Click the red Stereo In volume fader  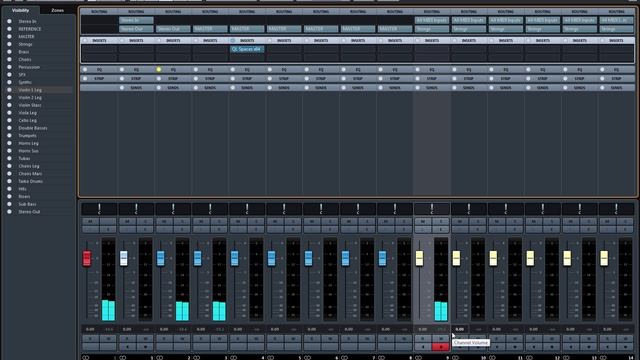pos(87,258)
